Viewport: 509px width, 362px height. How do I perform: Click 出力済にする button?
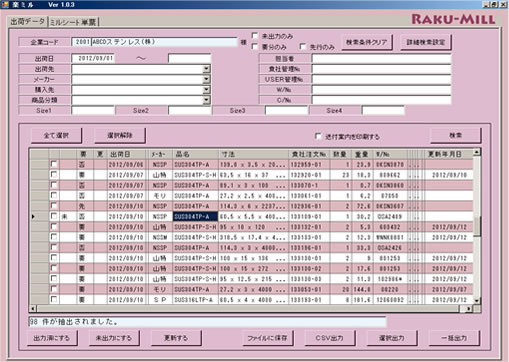52,338
